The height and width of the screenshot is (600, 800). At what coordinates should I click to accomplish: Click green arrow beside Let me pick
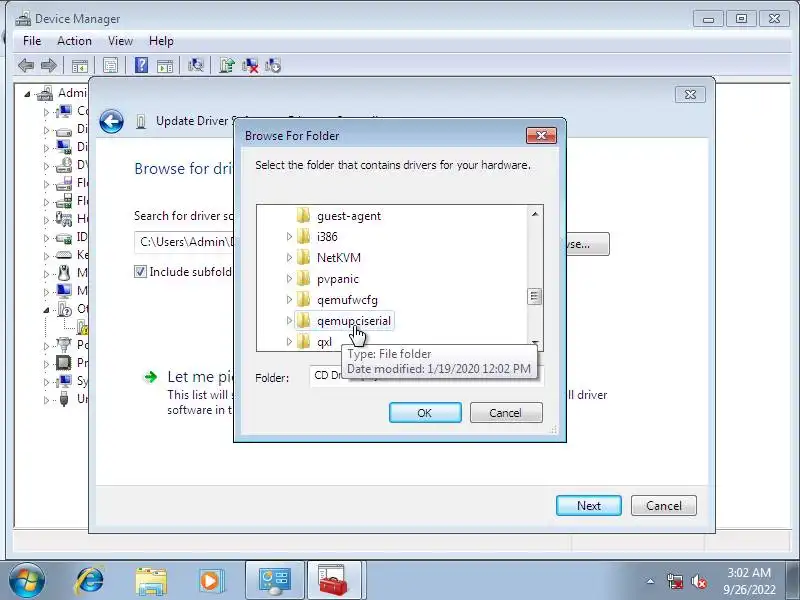151,377
